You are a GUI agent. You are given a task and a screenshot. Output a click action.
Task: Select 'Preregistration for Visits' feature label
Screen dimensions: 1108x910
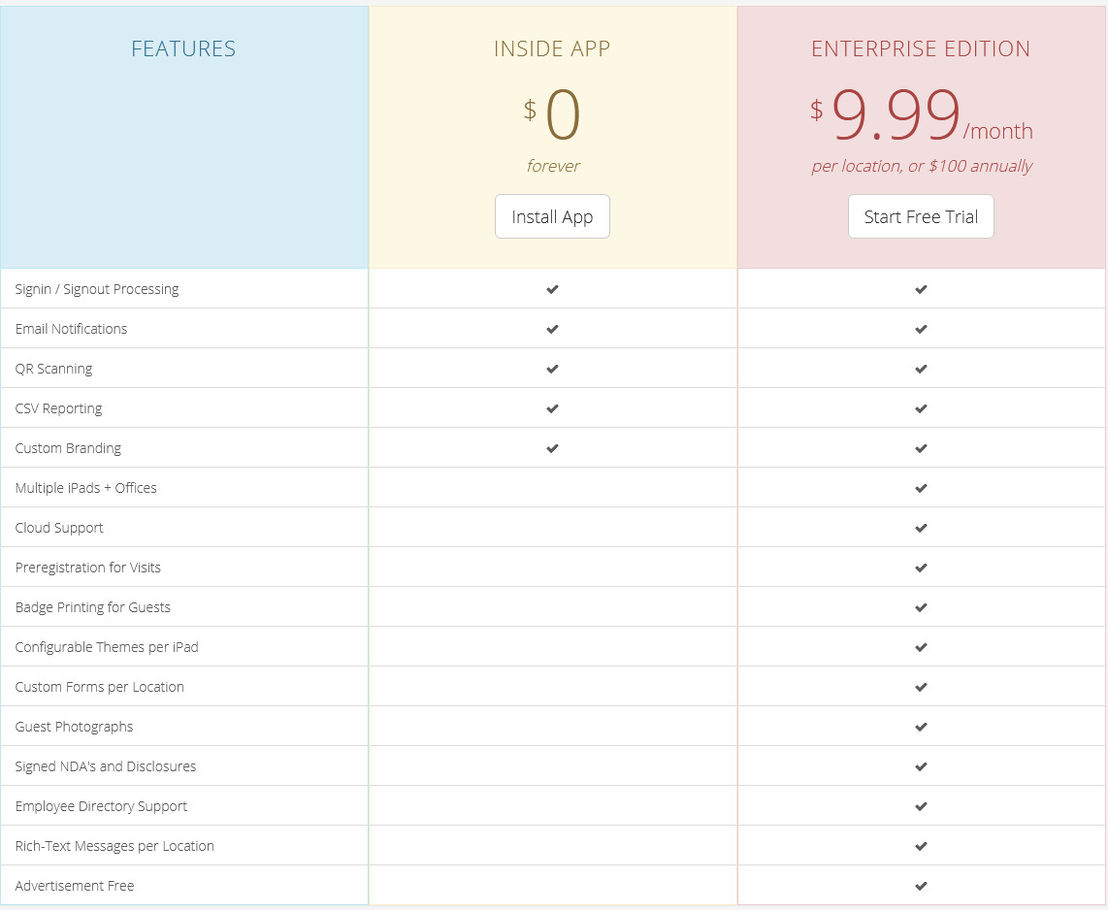click(x=88, y=567)
